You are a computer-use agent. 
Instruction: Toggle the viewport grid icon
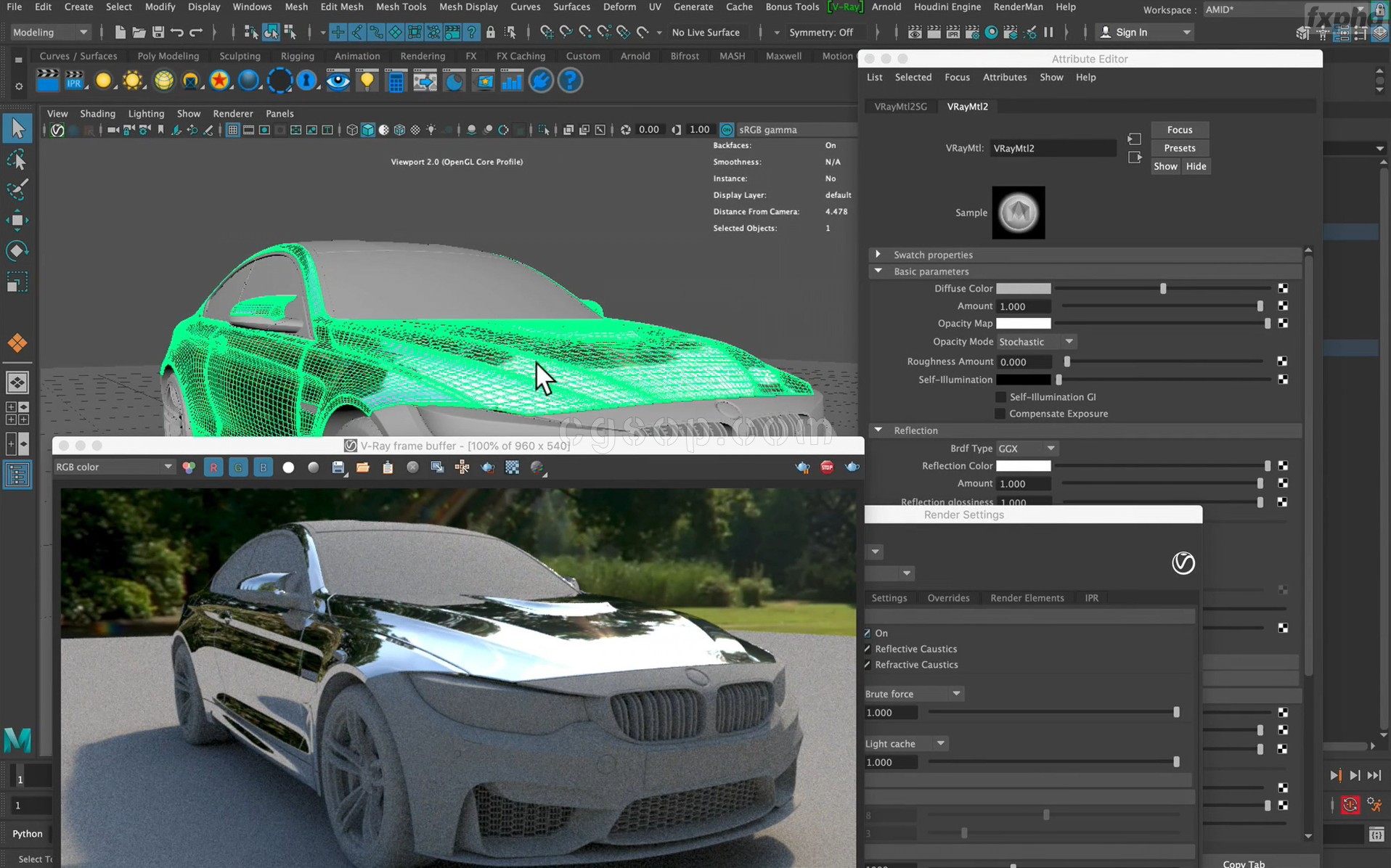(232, 130)
